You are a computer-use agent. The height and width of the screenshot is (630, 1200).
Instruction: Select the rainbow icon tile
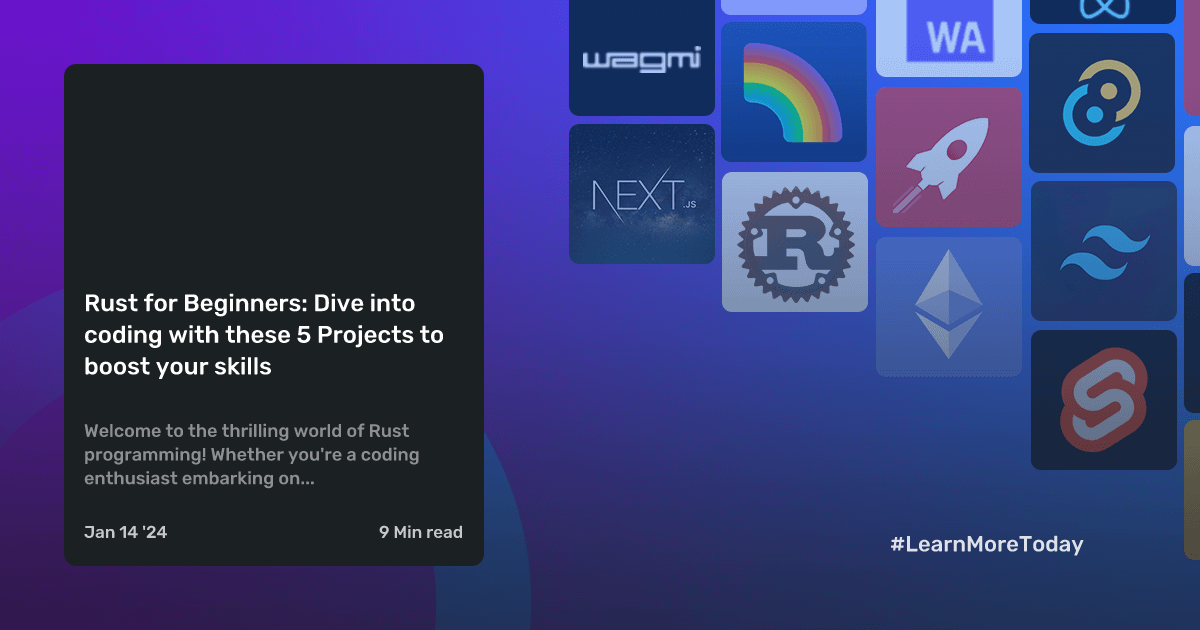(794, 92)
